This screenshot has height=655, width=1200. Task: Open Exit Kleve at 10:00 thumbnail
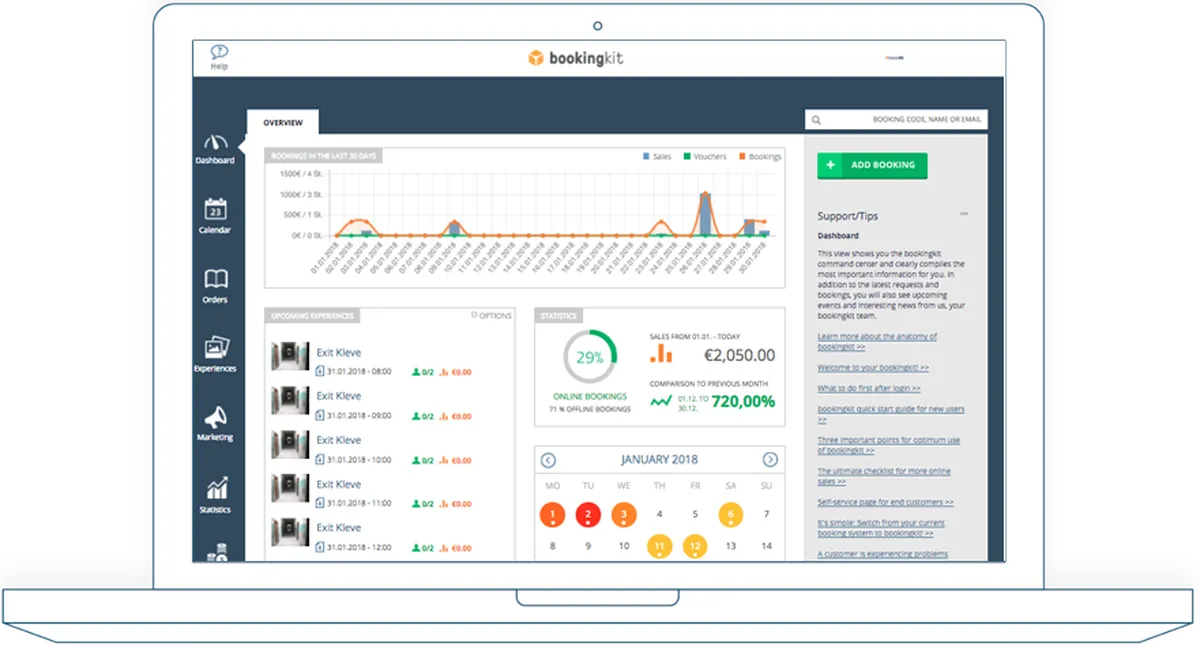290,446
